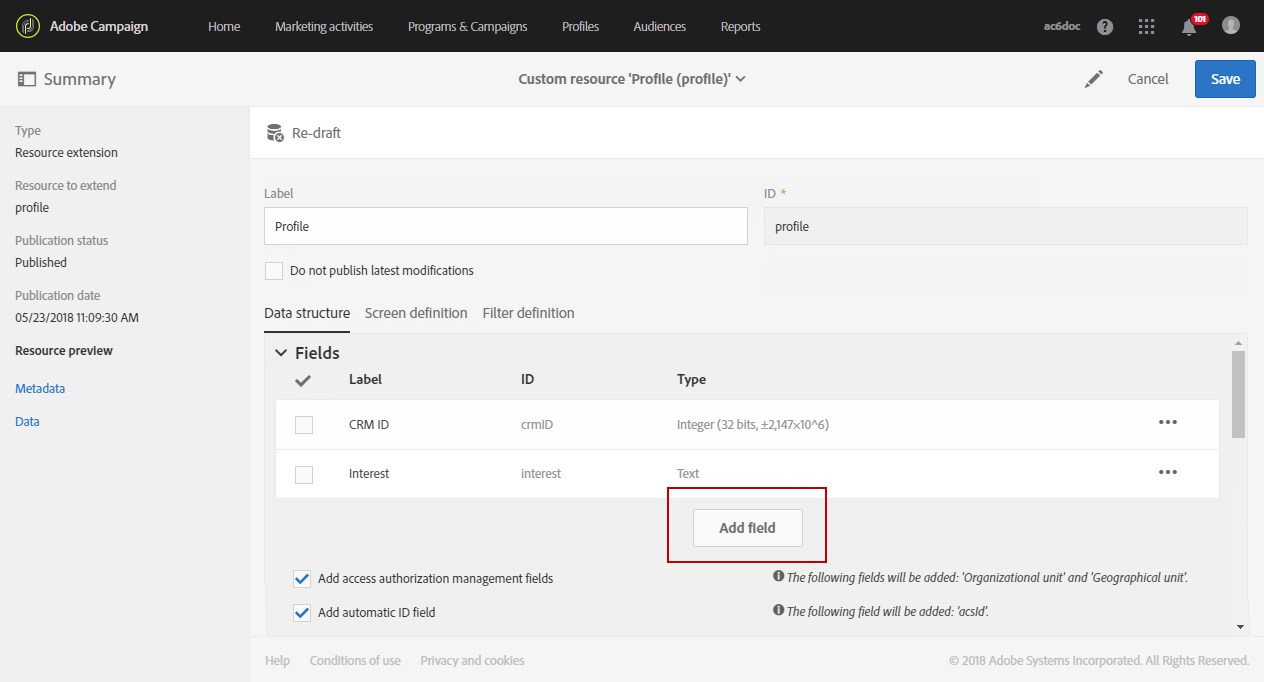Click the Add field button

tap(747, 528)
